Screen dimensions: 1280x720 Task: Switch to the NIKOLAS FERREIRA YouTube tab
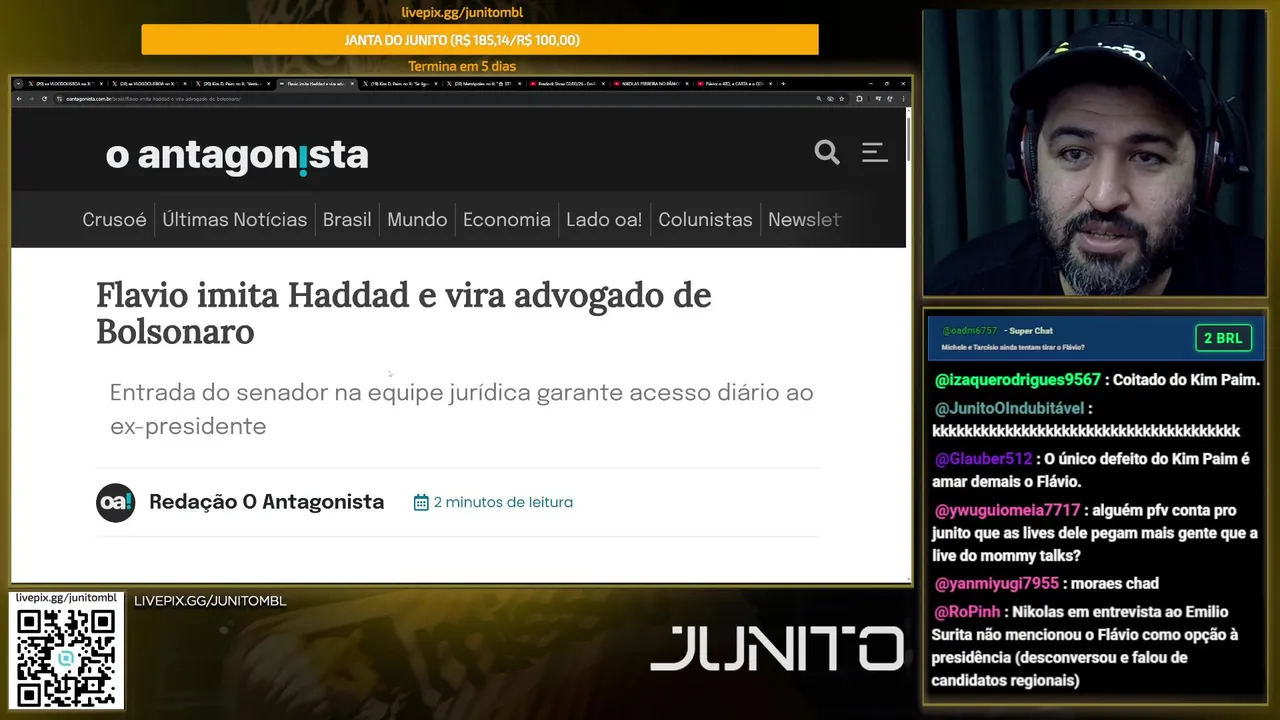click(650, 83)
